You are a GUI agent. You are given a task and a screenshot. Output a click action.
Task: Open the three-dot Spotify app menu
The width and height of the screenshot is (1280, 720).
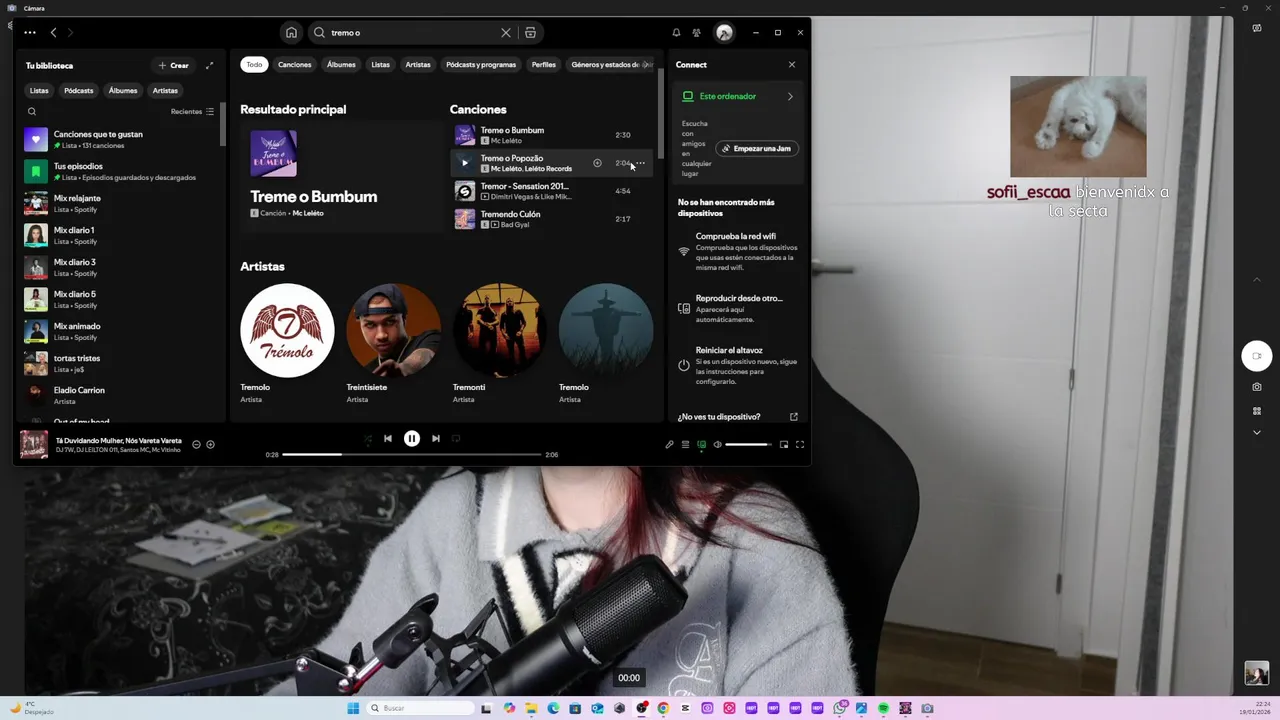click(x=30, y=32)
